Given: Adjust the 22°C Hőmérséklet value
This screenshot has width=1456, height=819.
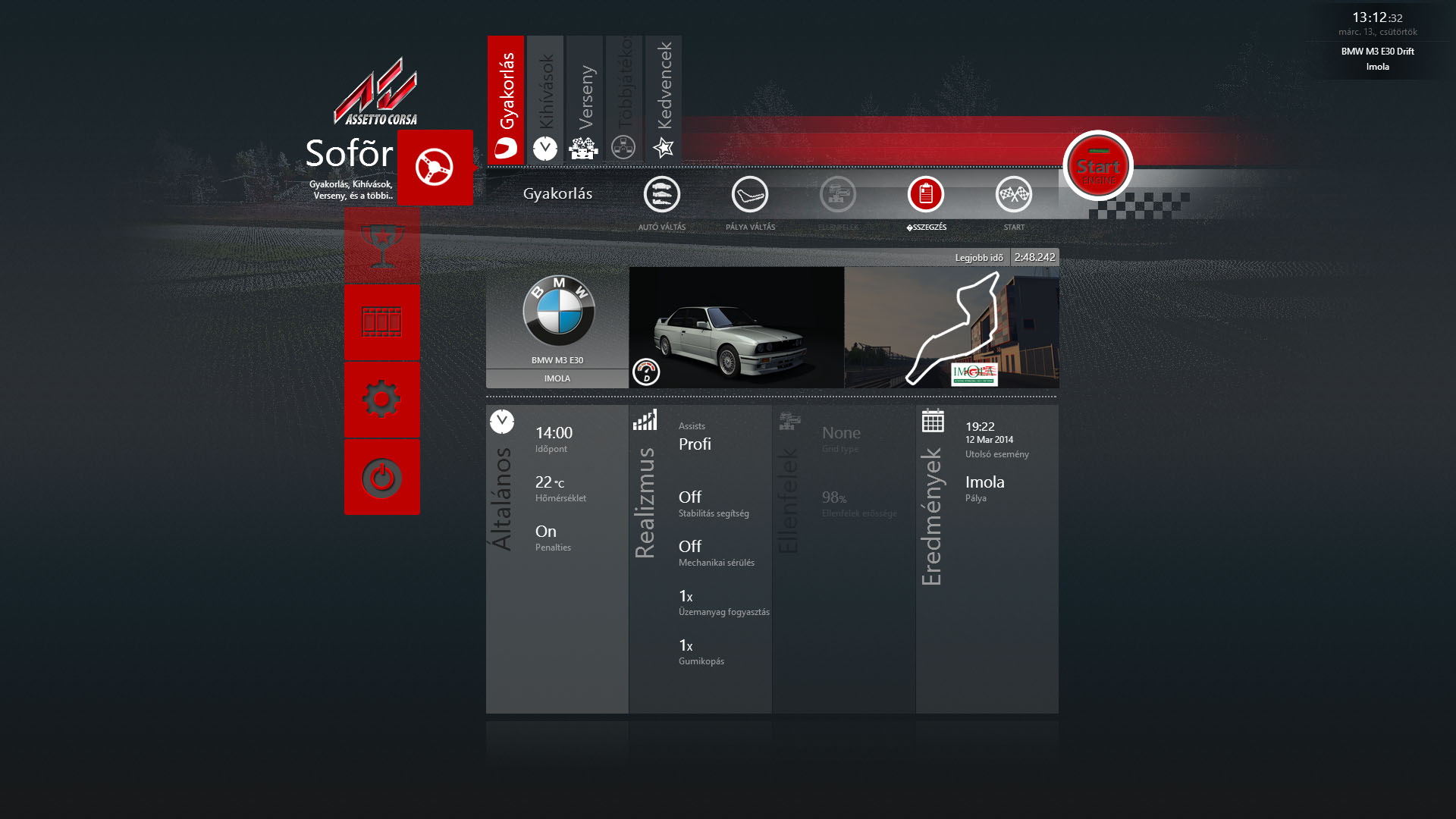Looking at the screenshot, I should point(549,482).
